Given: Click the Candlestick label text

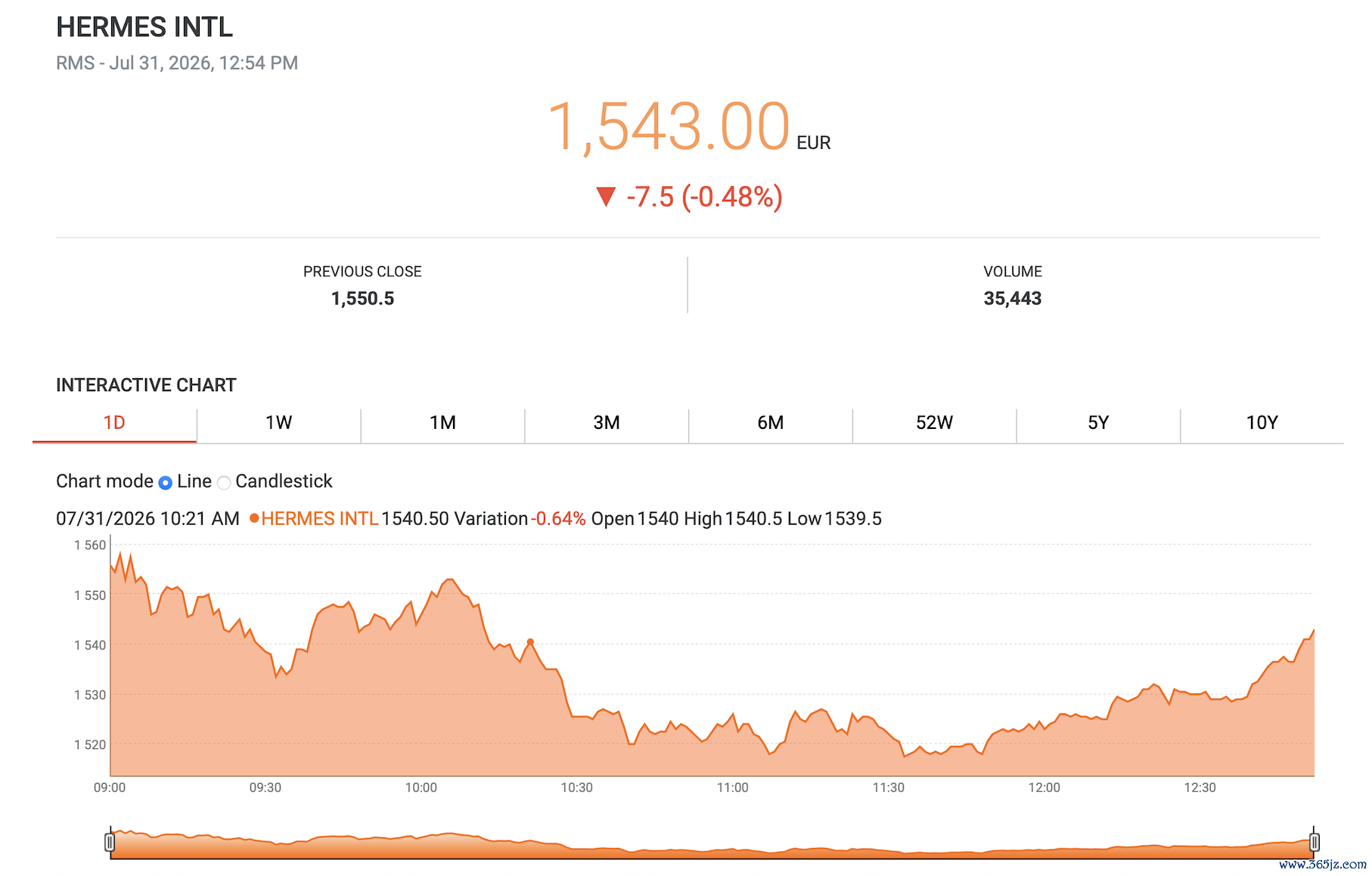Looking at the screenshot, I should [284, 481].
